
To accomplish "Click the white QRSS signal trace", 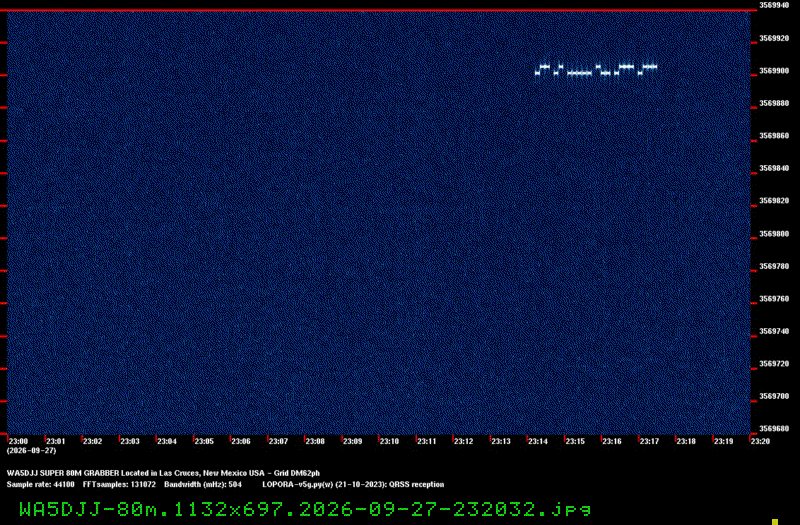I will 596,70.
